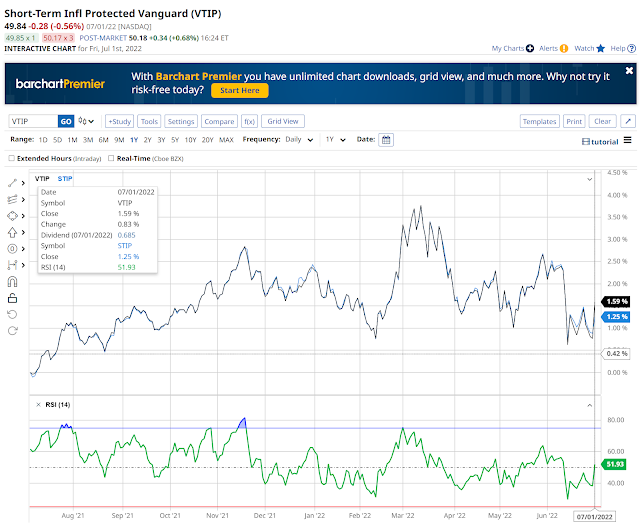Toggle the magnet snap icon
640x527 pixels.
(x=13, y=282)
